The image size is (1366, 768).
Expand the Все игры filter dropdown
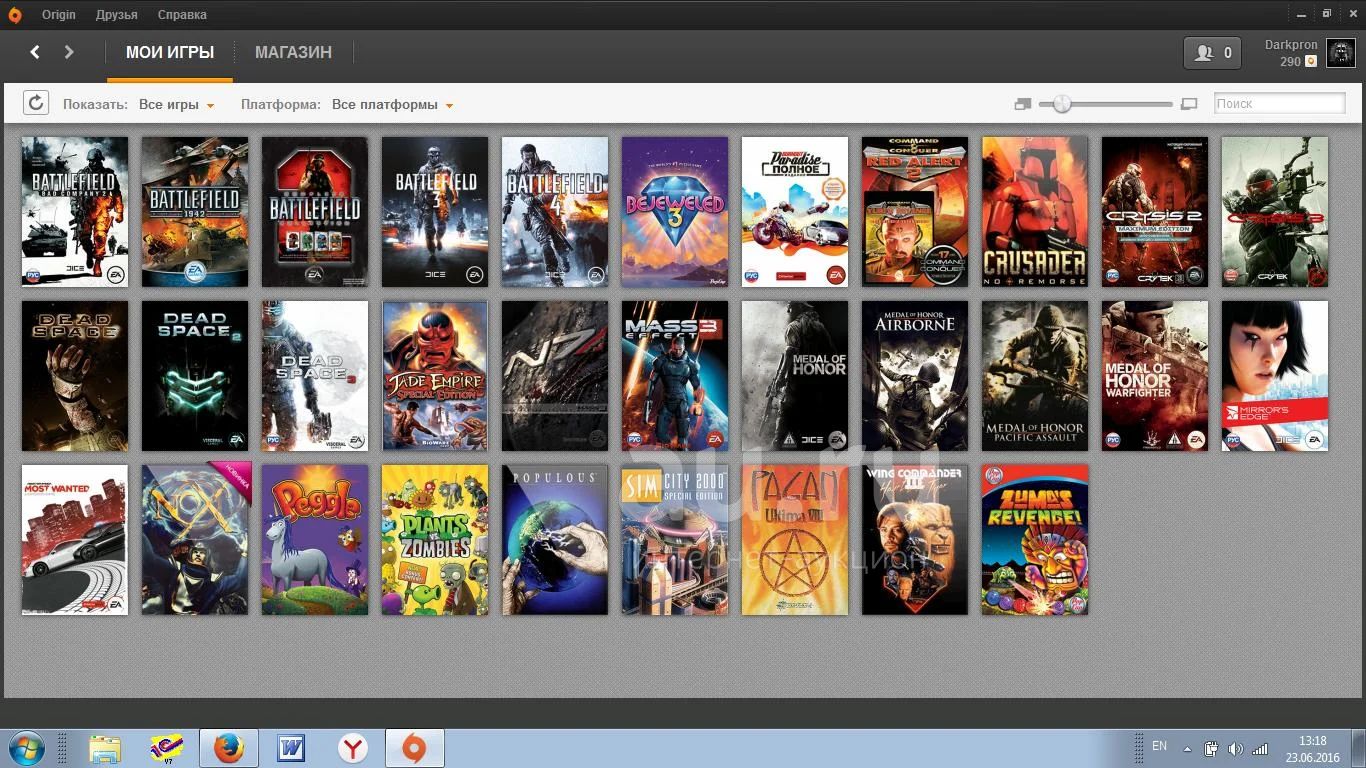177,104
